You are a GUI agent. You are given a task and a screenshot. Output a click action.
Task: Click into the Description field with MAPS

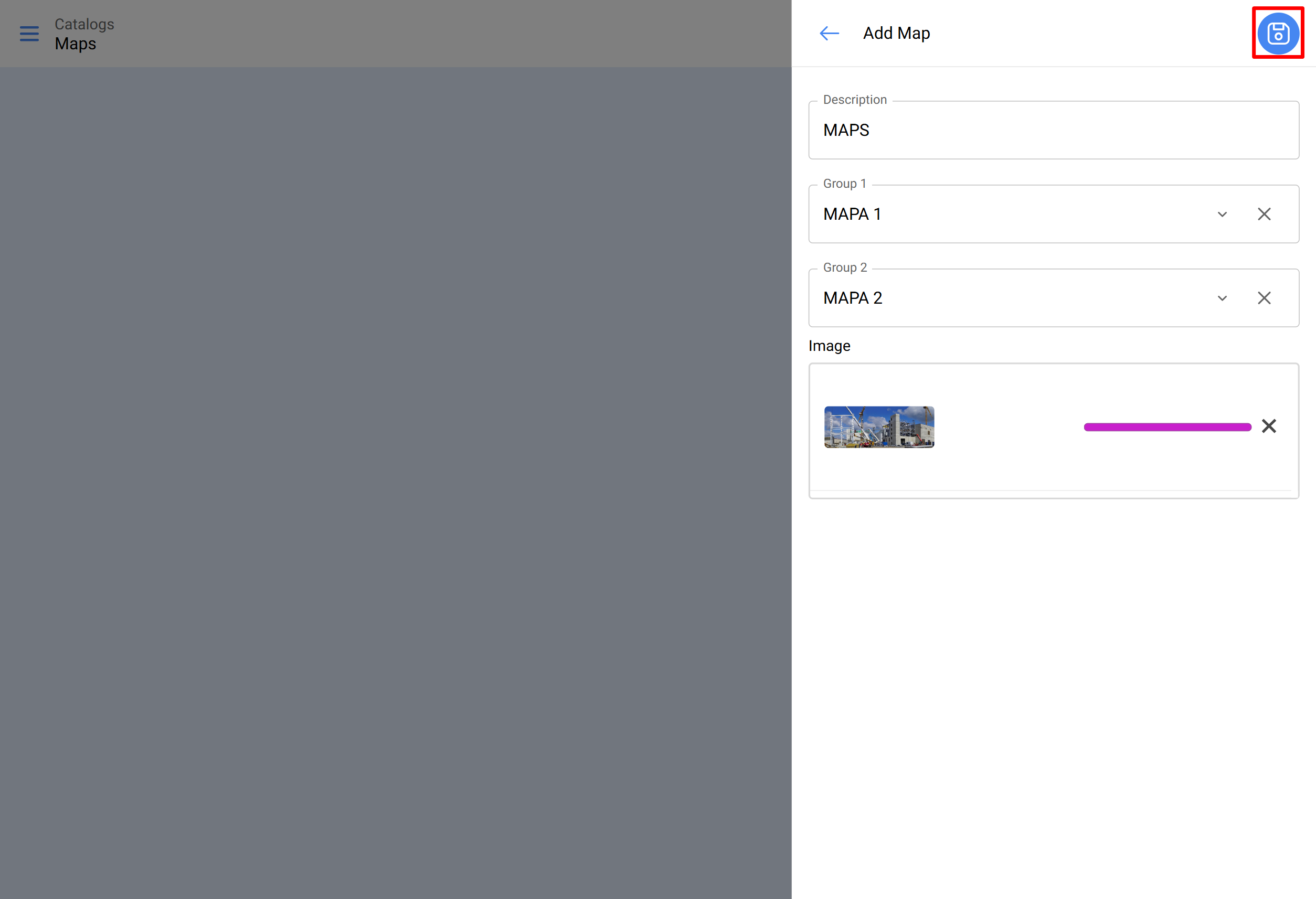point(1053,130)
